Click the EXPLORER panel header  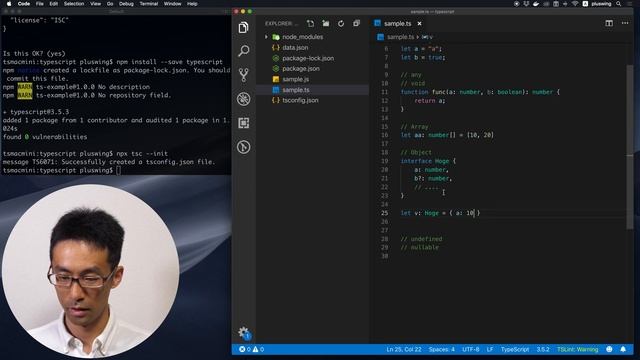282,24
